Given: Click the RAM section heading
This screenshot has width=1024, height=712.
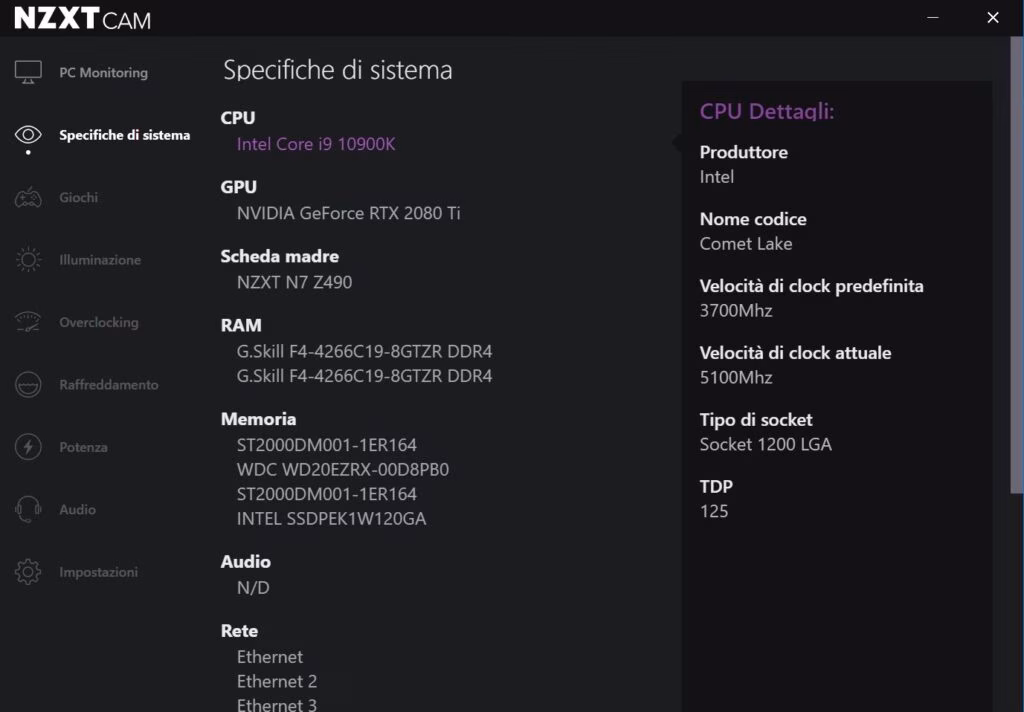Looking at the screenshot, I should coord(241,325).
